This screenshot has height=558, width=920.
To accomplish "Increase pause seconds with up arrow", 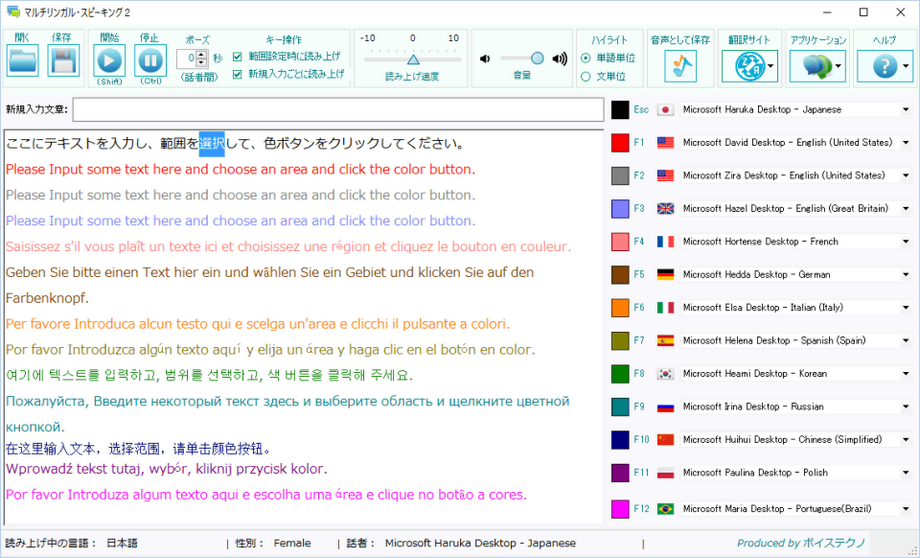I will coord(202,55).
